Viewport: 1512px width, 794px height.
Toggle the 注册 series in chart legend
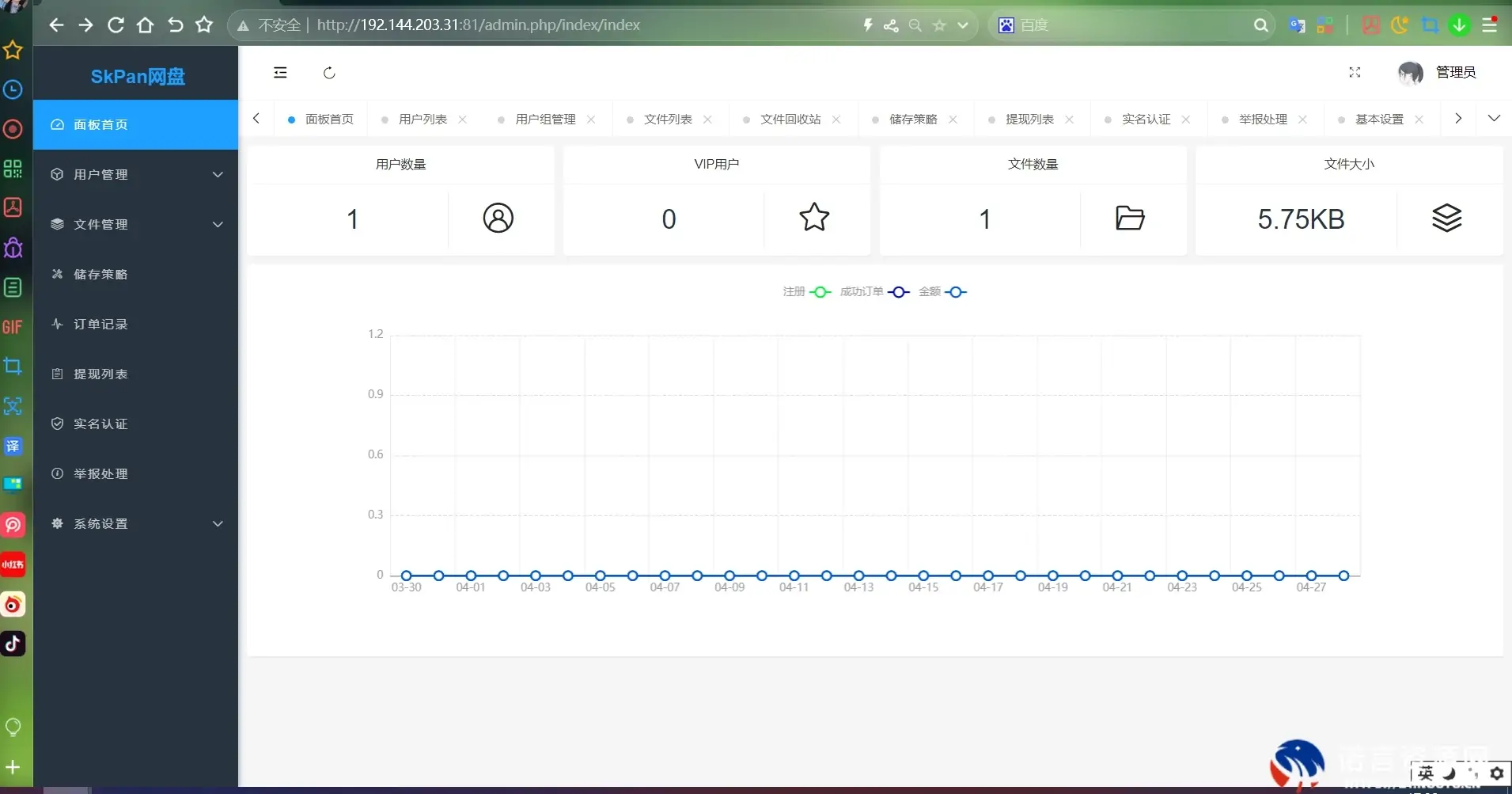(806, 292)
